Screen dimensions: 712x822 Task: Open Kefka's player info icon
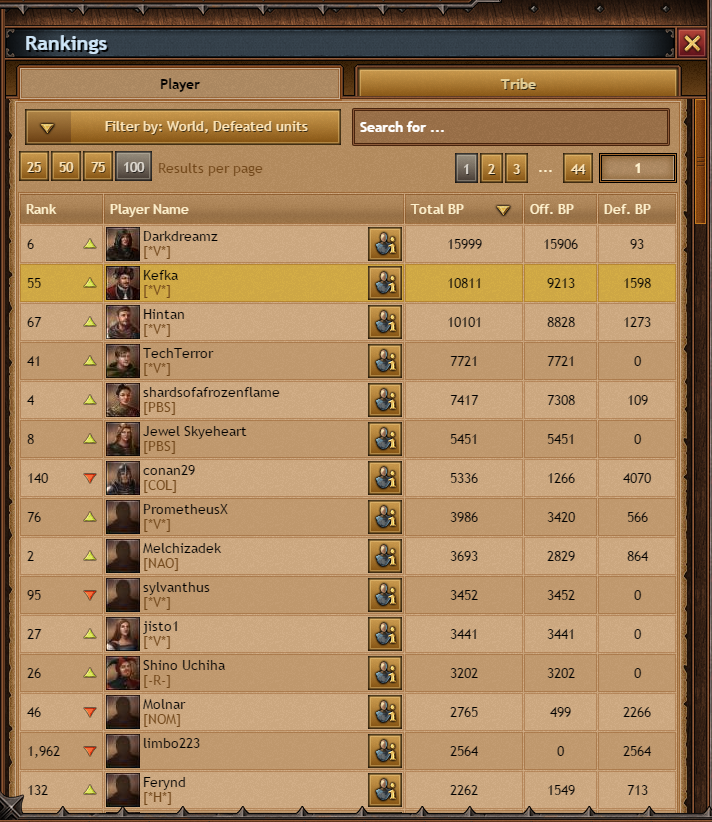point(385,283)
